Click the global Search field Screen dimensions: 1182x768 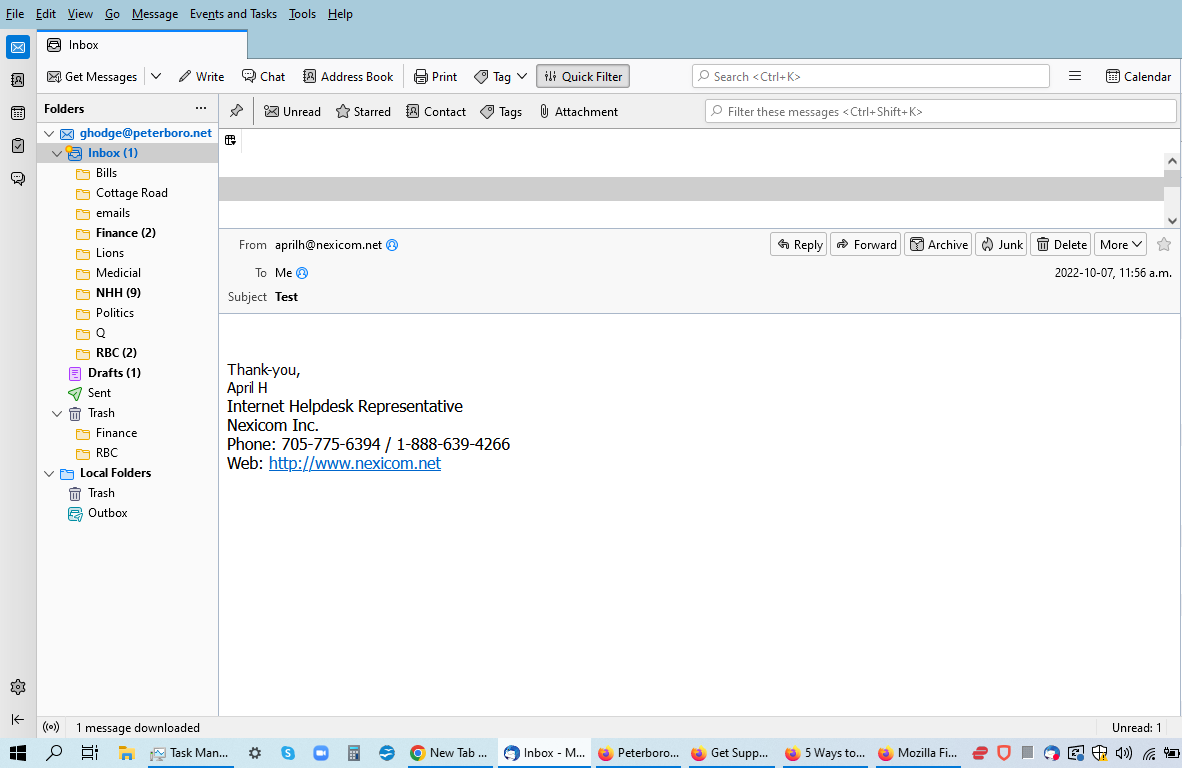click(x=871, y=76)
